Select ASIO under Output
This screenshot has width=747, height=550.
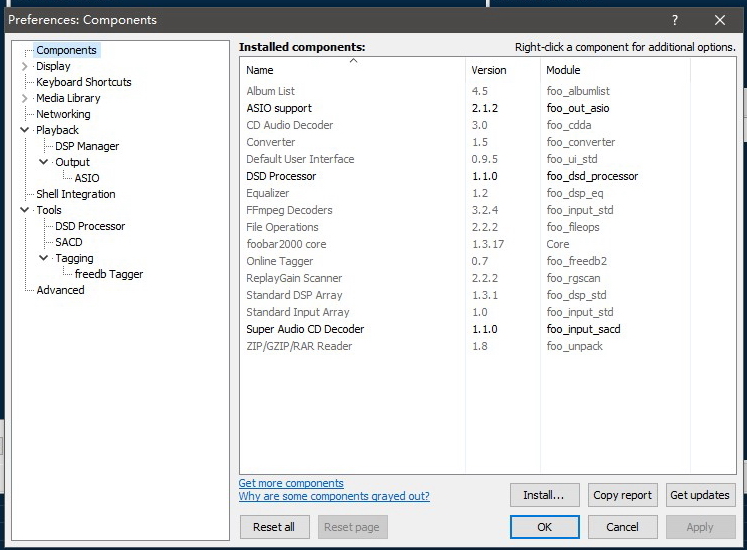click(87, 178)
